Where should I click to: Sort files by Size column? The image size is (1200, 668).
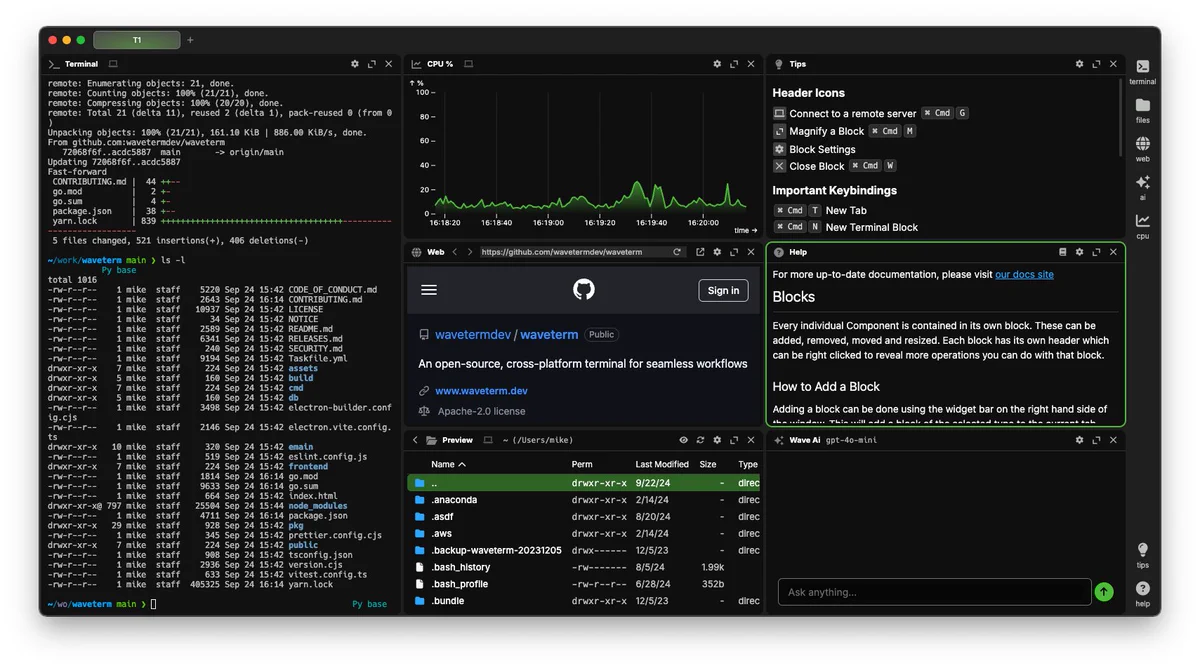click(708, 464)
